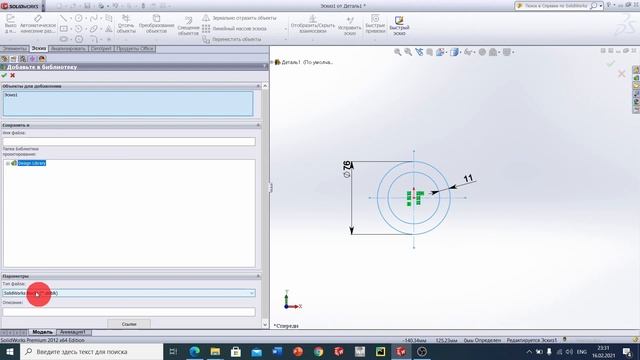Open the Windows Start menu
640x360 pixels.
point(10,351)
